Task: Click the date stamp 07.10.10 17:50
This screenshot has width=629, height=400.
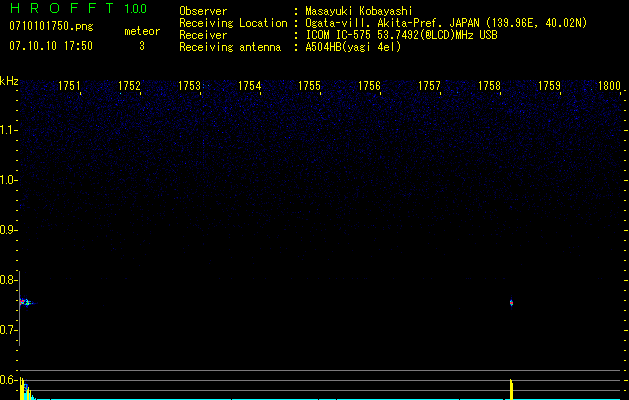Action: (x=51, y=46)
